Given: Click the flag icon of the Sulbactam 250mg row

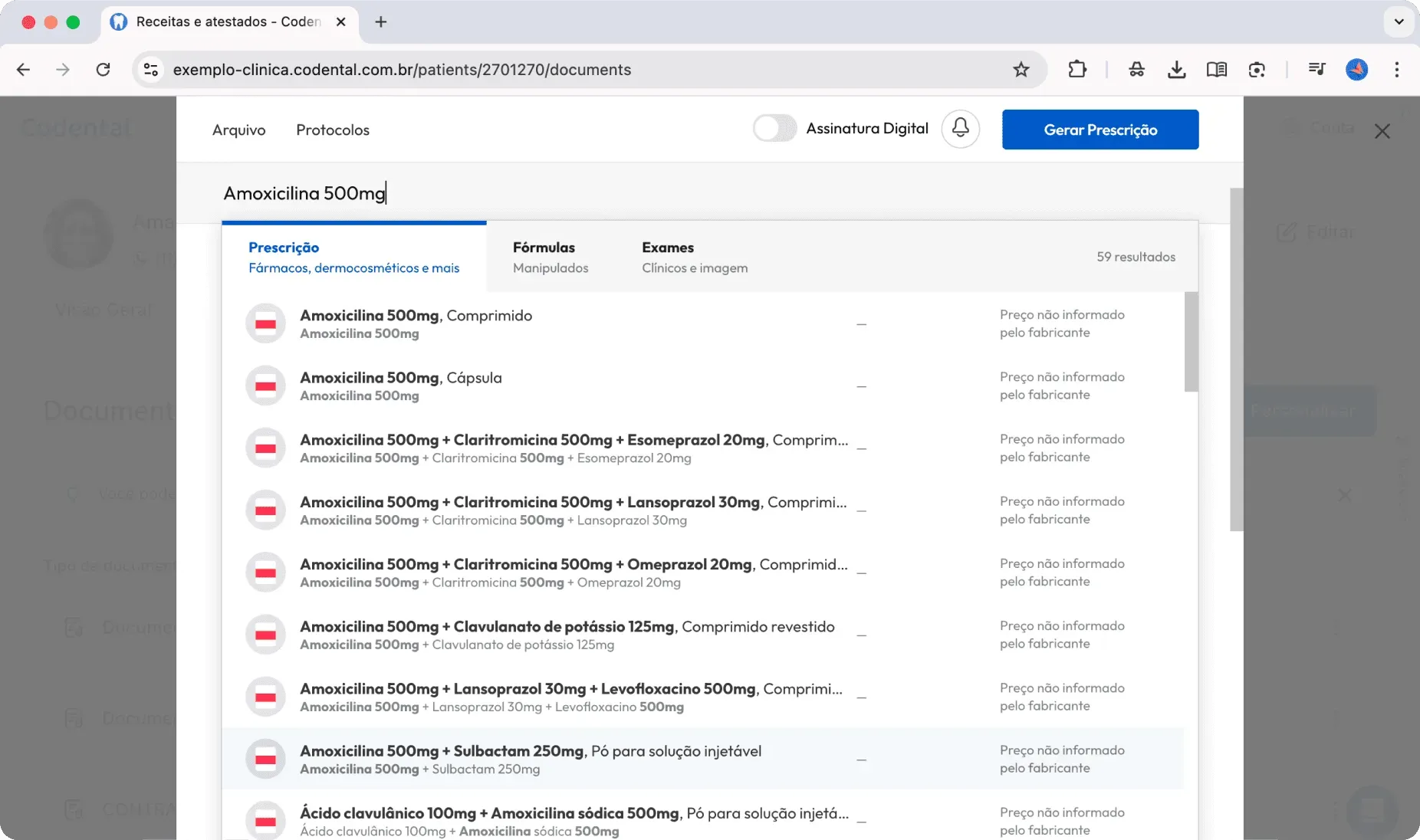Looking at the screenshot, I should pyautogui.click(x=265, y=759).
